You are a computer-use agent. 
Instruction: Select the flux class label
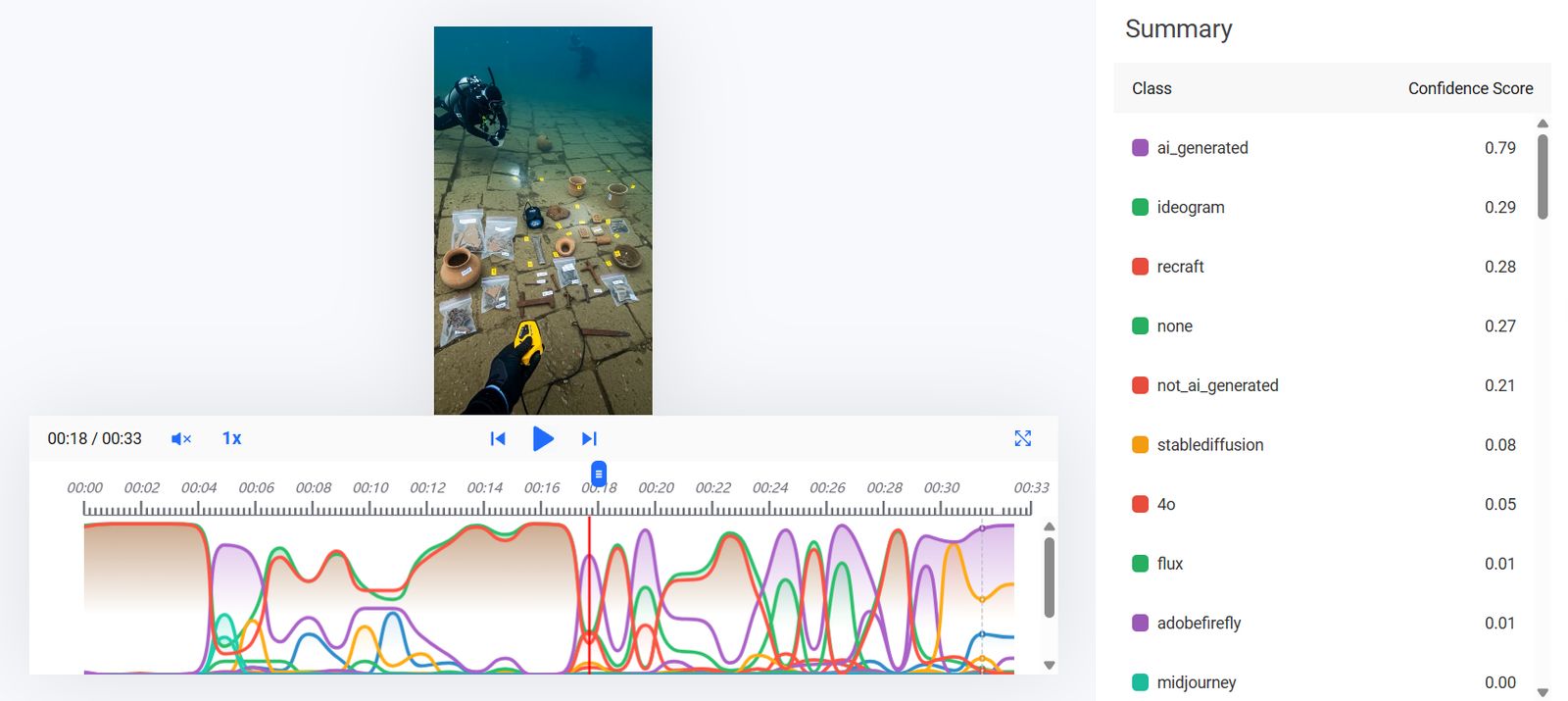click(x=1170, y=563)
